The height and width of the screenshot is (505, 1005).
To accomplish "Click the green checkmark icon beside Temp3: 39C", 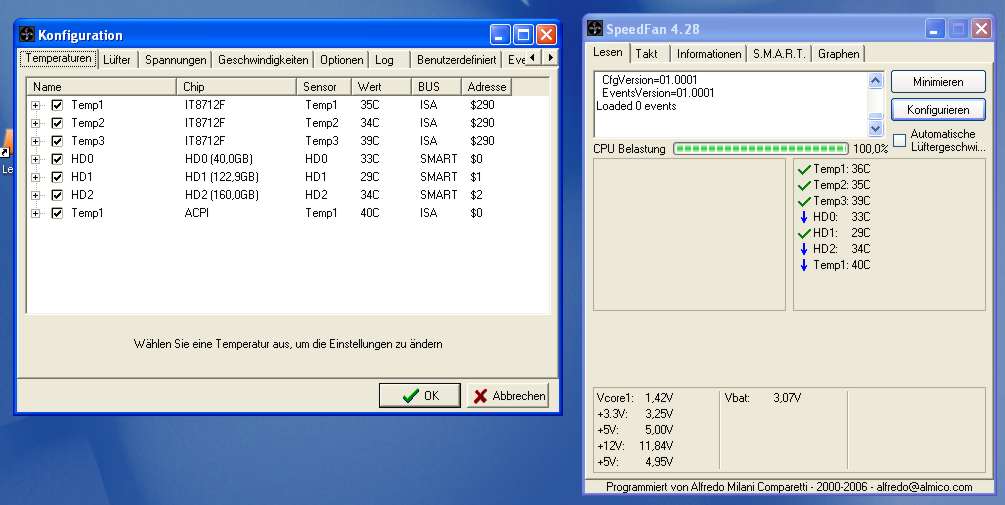I will click(x=804, y=202).
